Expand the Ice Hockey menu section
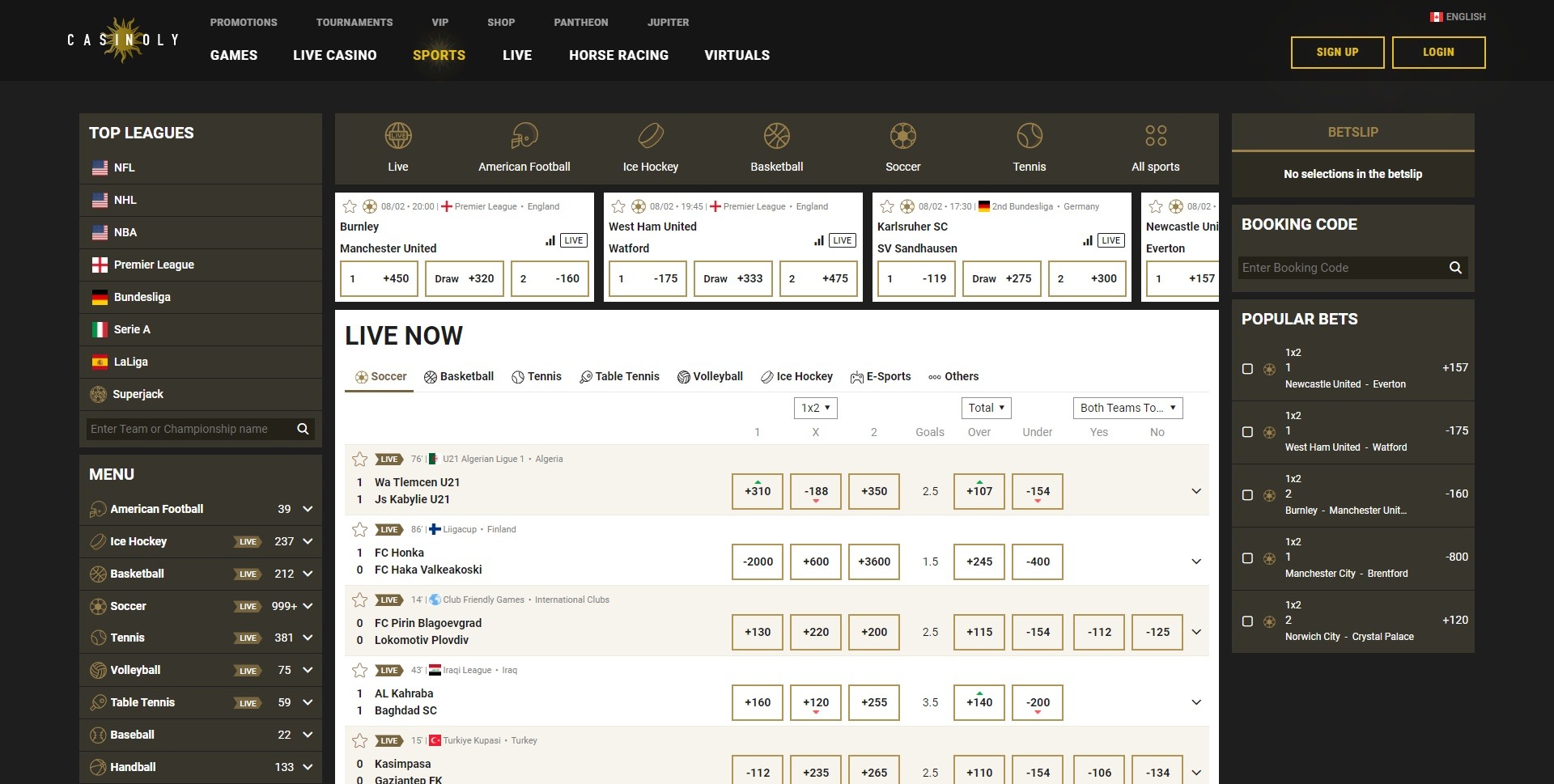Viewport: 1554px width, 784px height. [308, 541]
